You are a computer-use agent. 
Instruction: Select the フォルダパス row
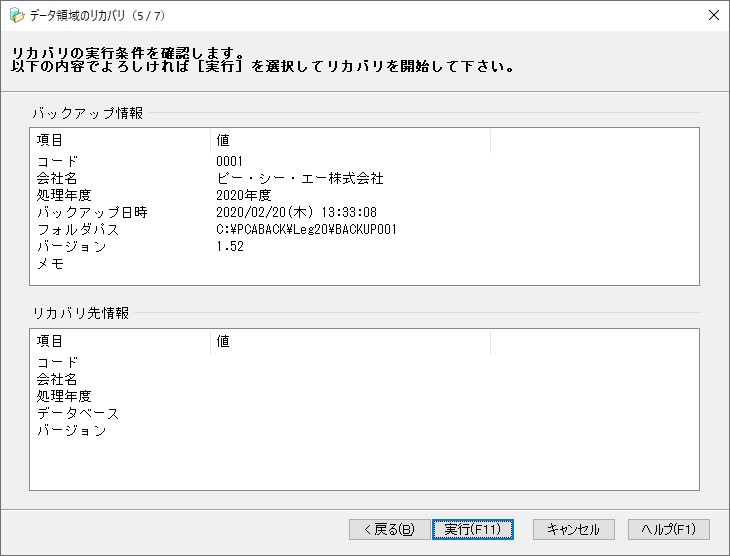(x=364, y=229)
